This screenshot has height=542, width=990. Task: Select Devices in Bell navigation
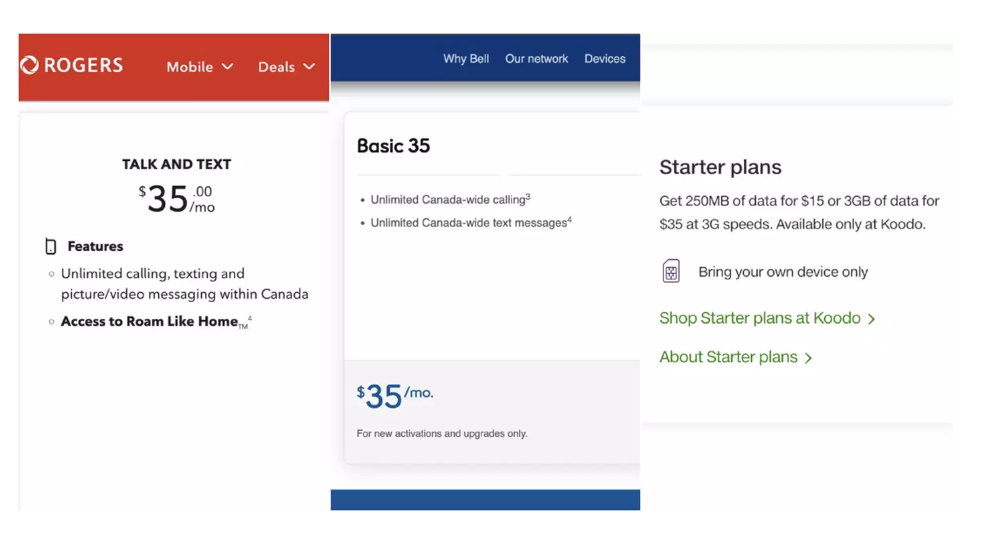pos(605,59)
